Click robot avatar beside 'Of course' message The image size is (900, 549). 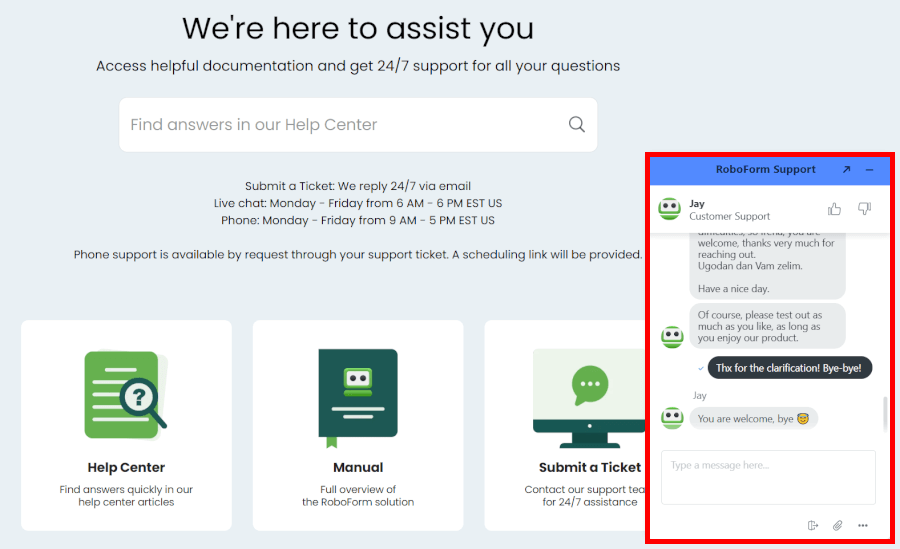(672, 336)
